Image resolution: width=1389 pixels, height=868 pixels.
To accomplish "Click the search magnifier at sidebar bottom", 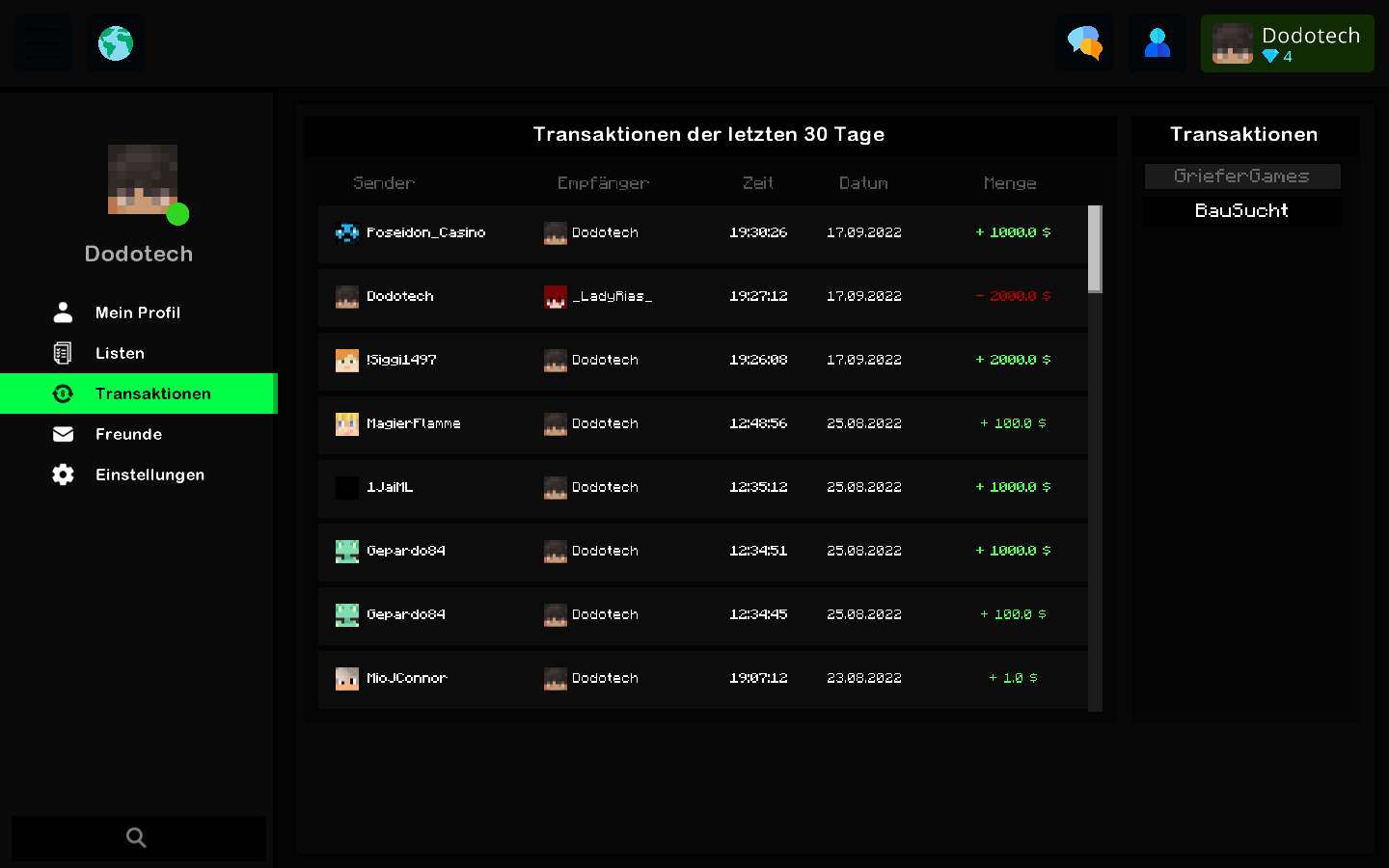I will [137, 837].
